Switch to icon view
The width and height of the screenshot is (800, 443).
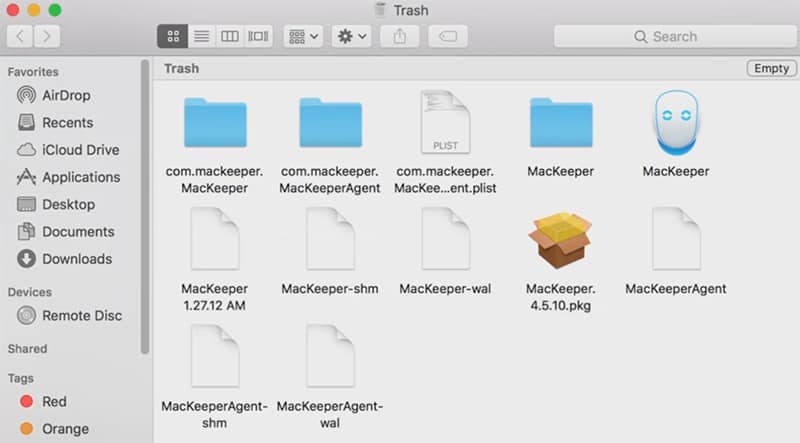pyautogui.click(x=173, y=36)
